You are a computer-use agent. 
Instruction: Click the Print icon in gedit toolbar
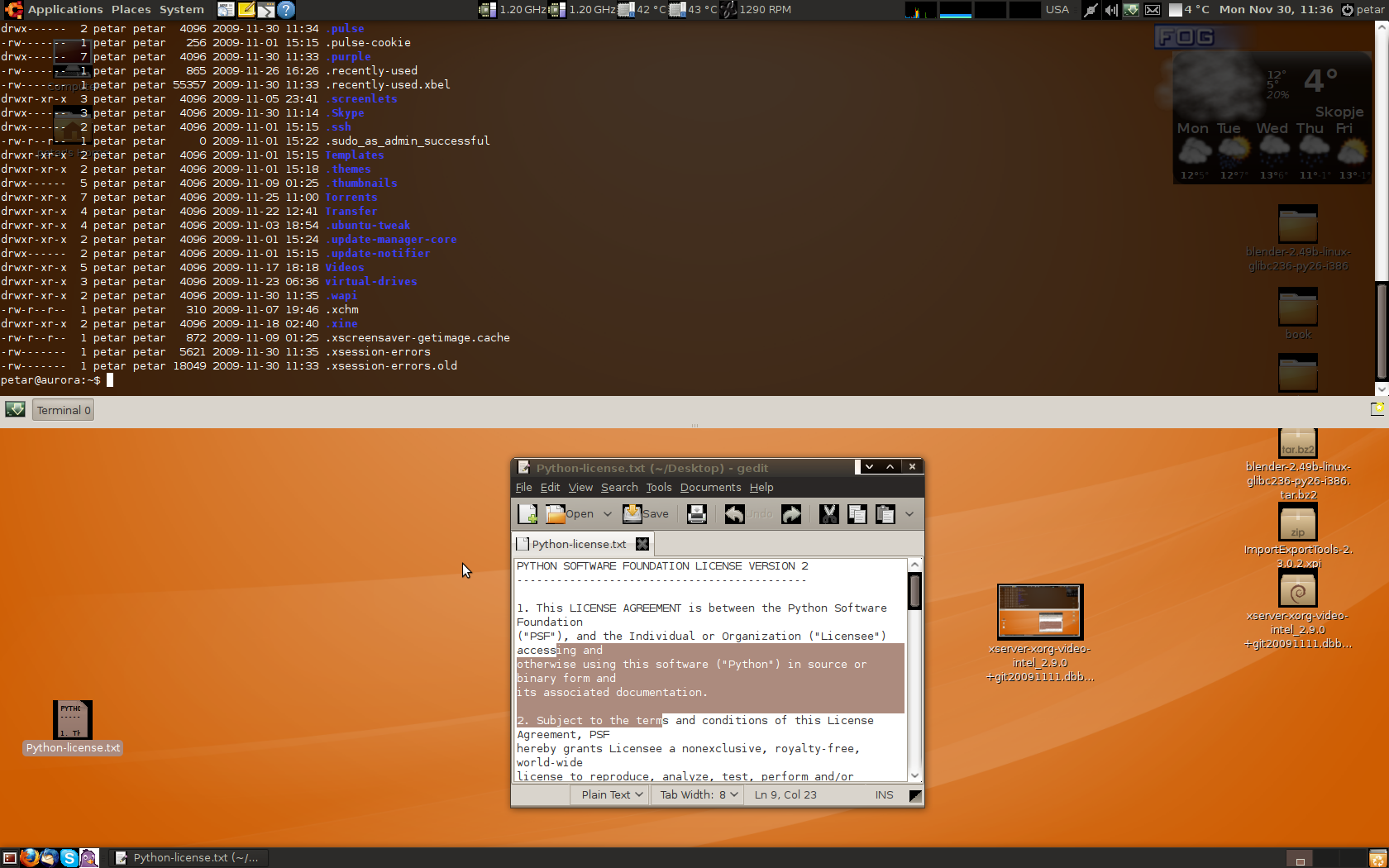click(x=696, y=514)
